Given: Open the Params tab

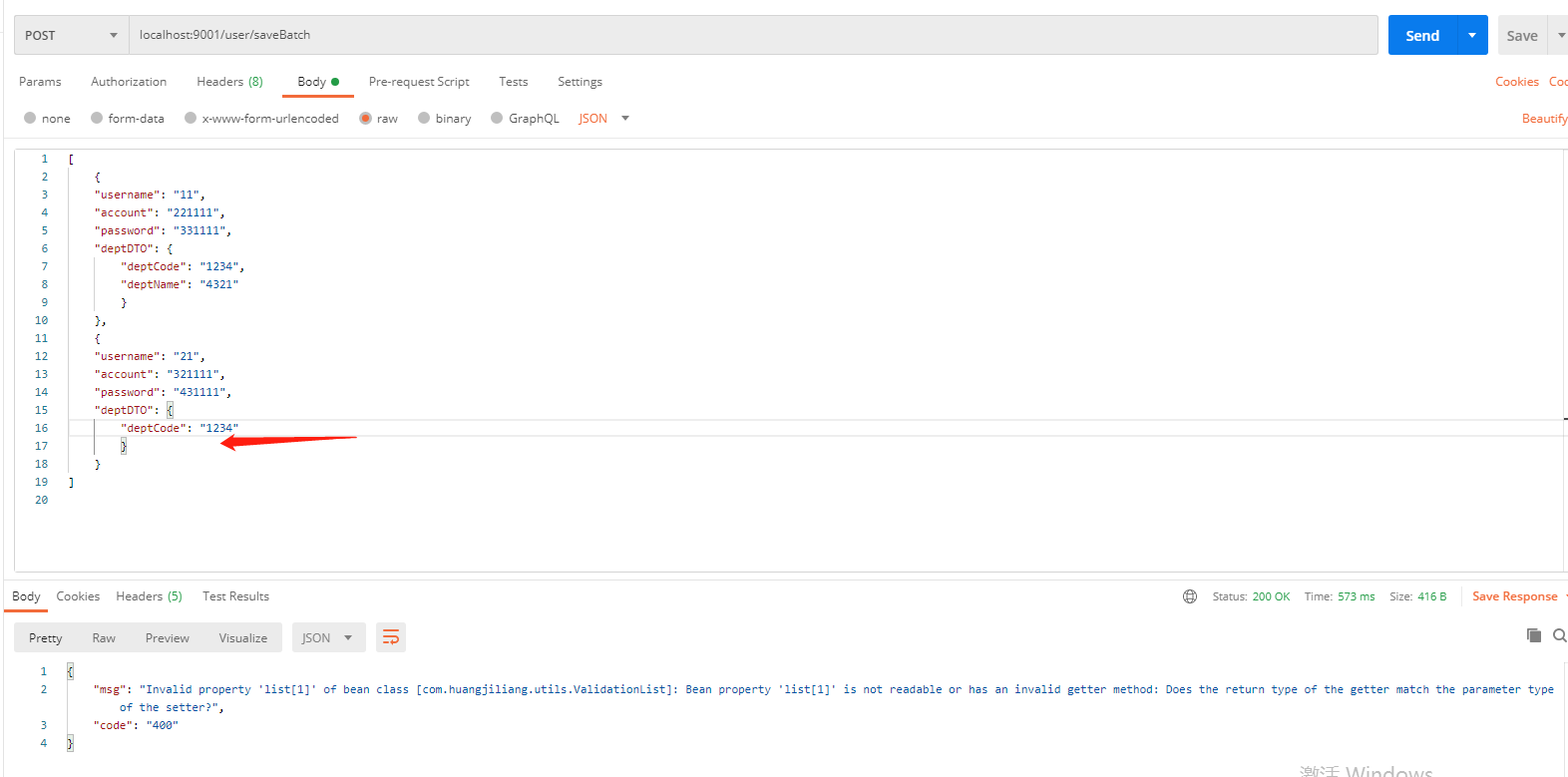Looking at the screenshot, I should (40, 82).
